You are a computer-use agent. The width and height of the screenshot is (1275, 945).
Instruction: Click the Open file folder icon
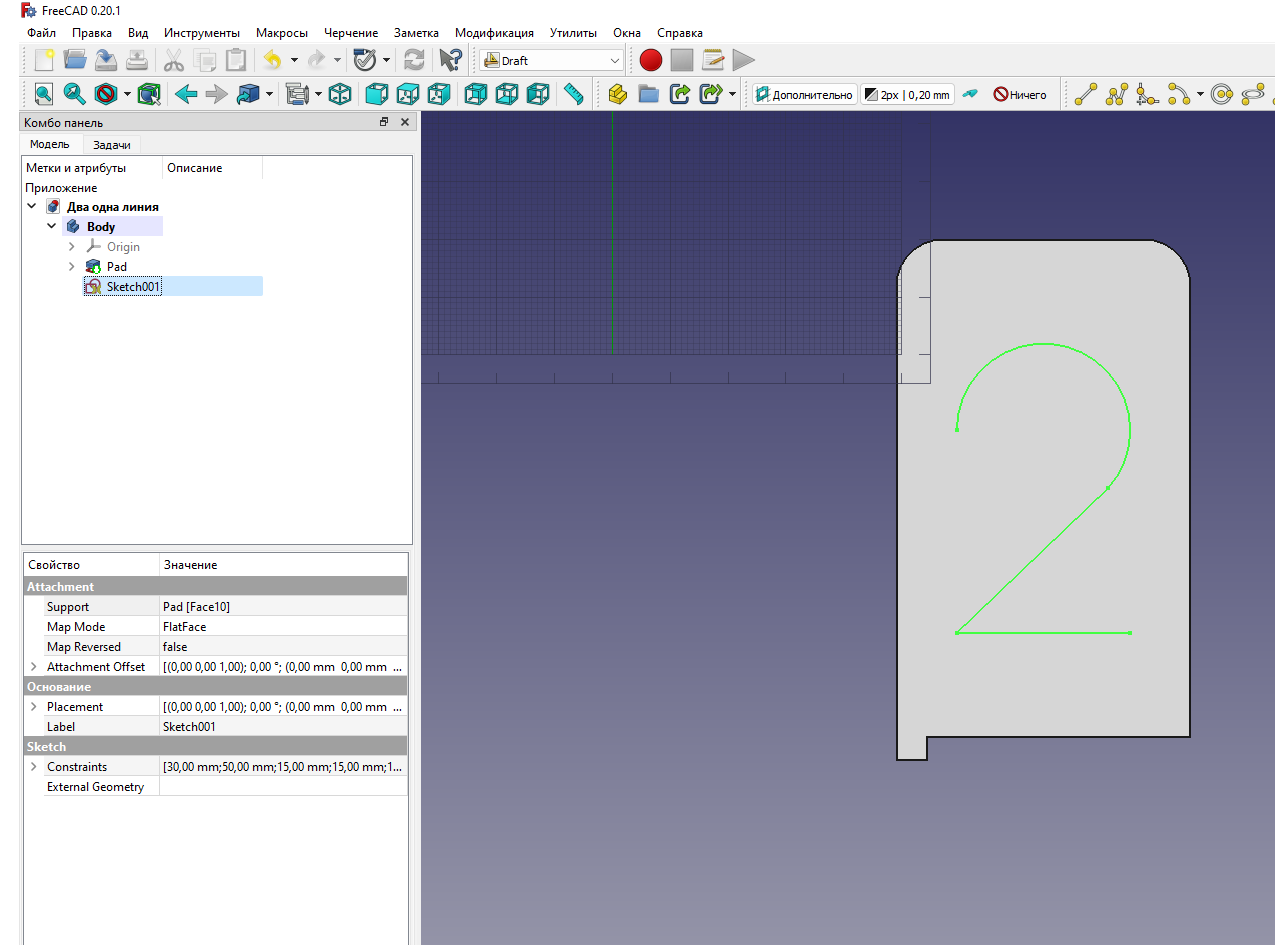click(75, 61)
